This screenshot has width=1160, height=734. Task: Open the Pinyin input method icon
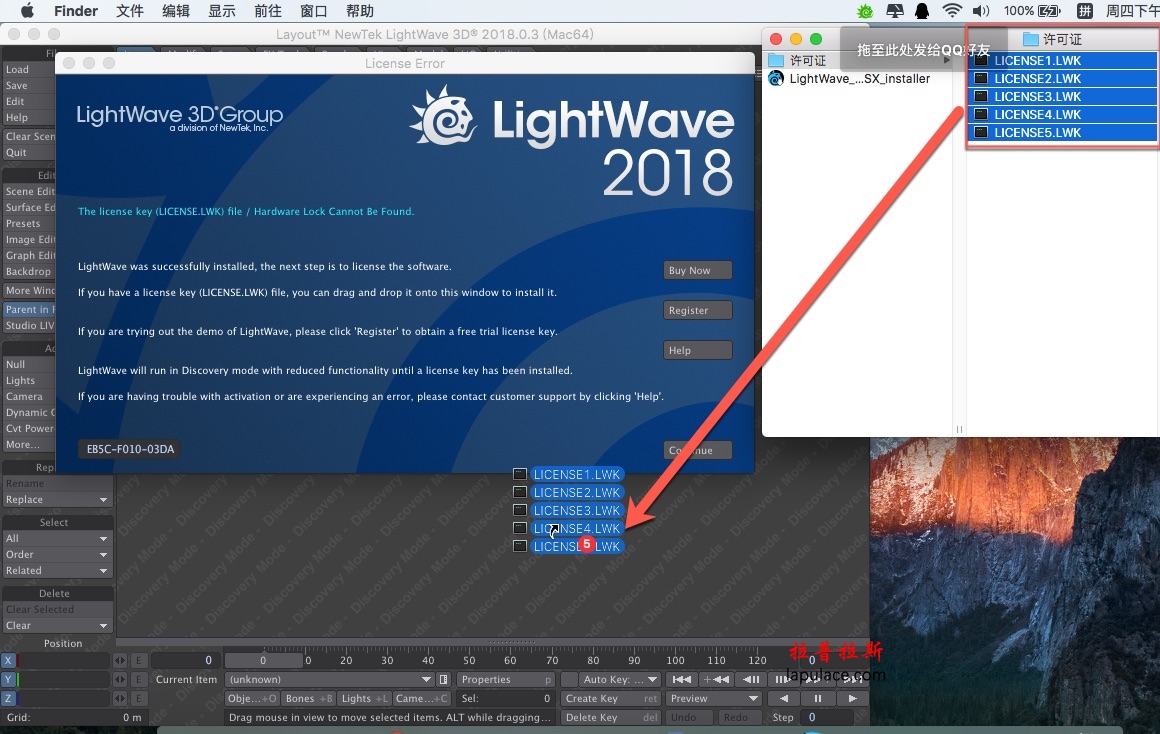point(1085,11)
